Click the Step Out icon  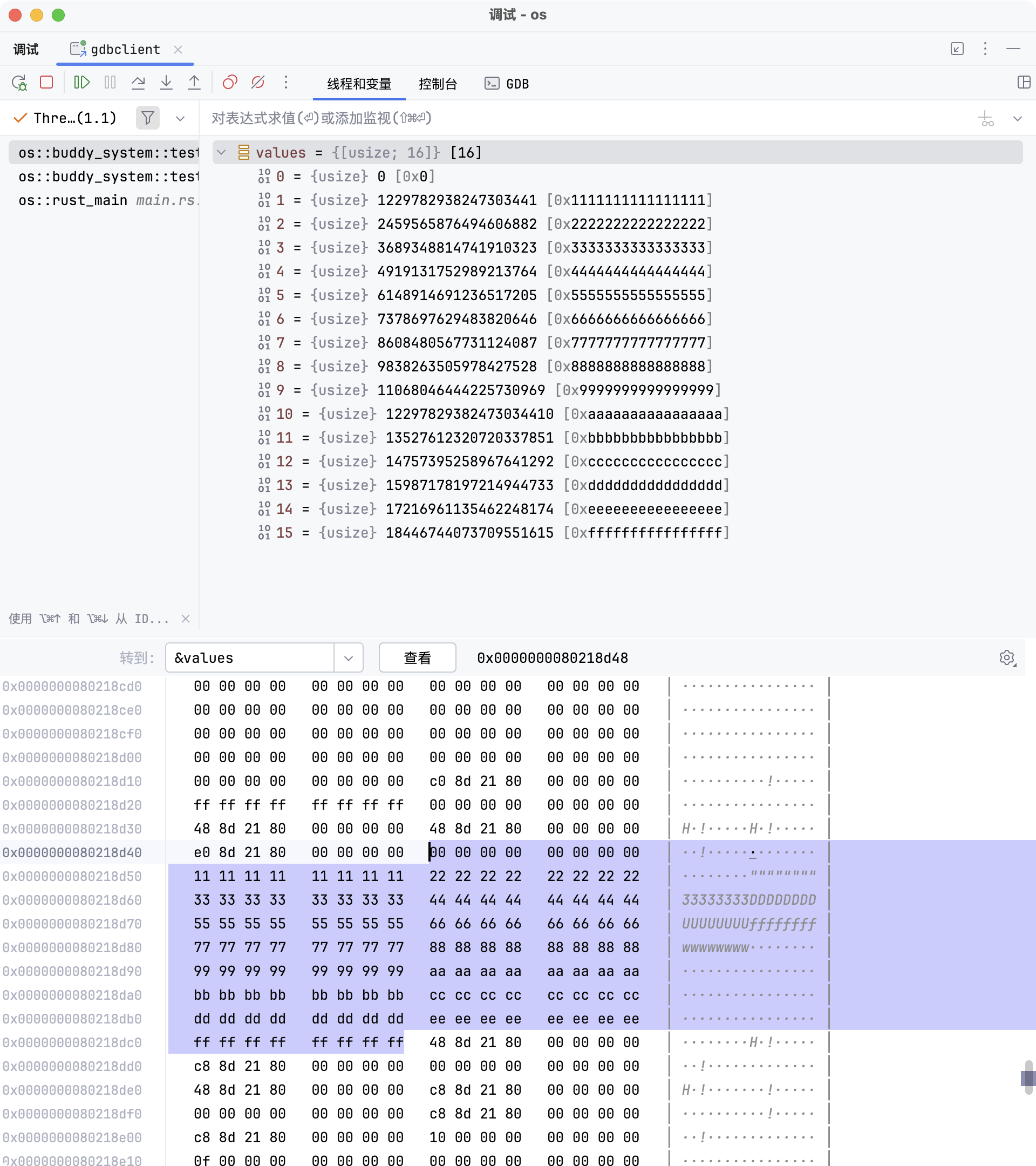pos(194,83)
